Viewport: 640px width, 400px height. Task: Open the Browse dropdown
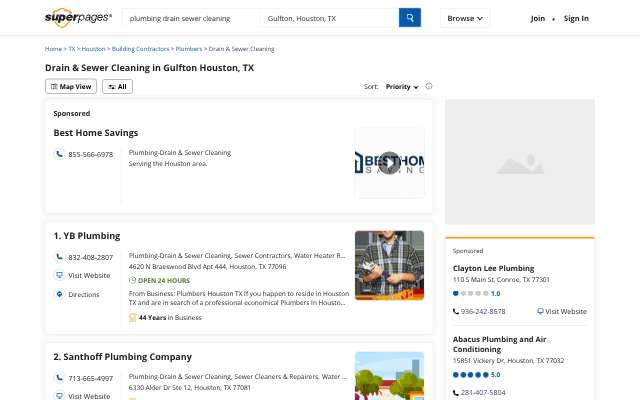click(465, 18)
